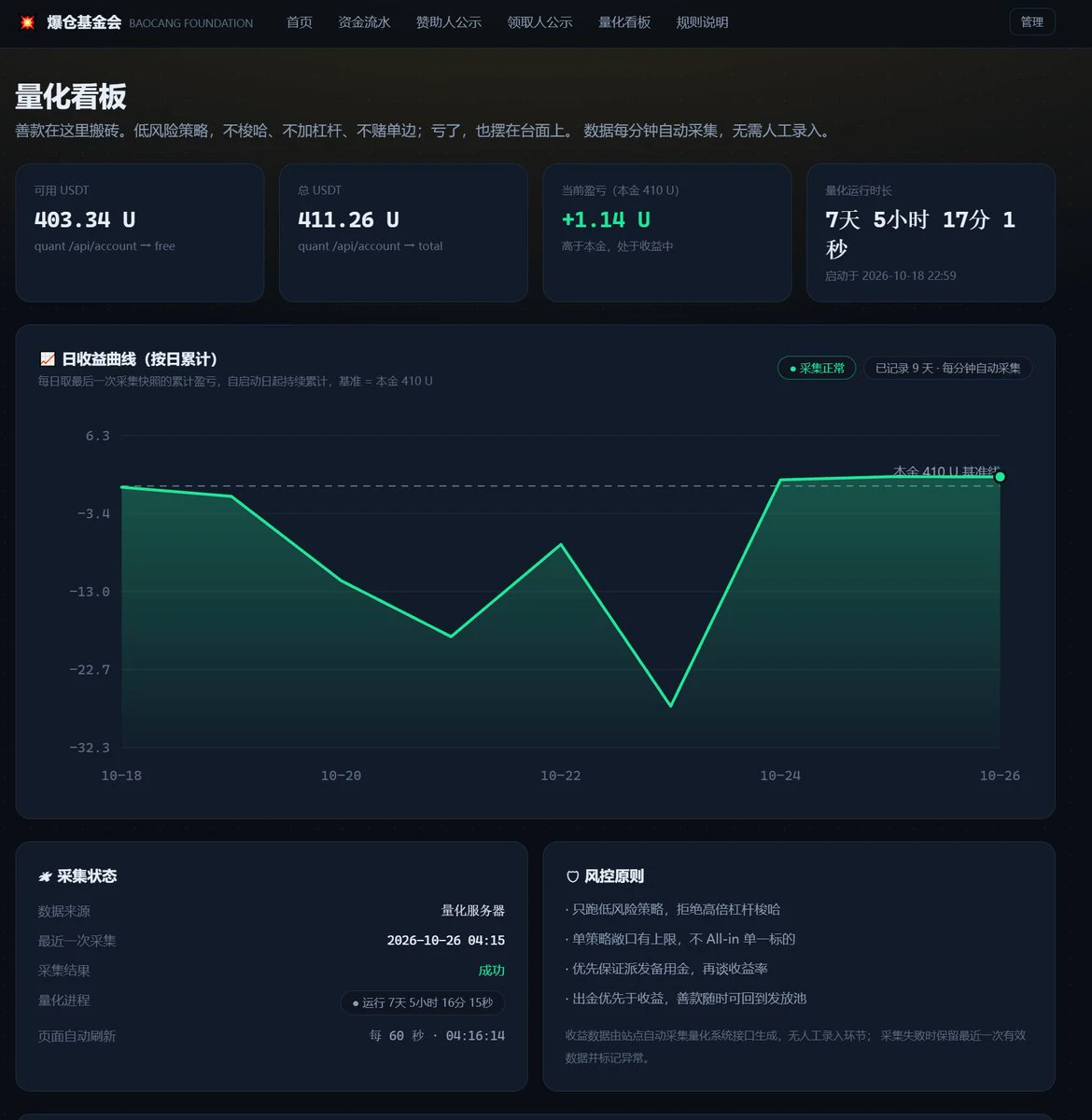Click the 403.34 U available balance value
The height and width of the screenshot is (1120, 1092).
pyautogui.click(x=85, y=220)
